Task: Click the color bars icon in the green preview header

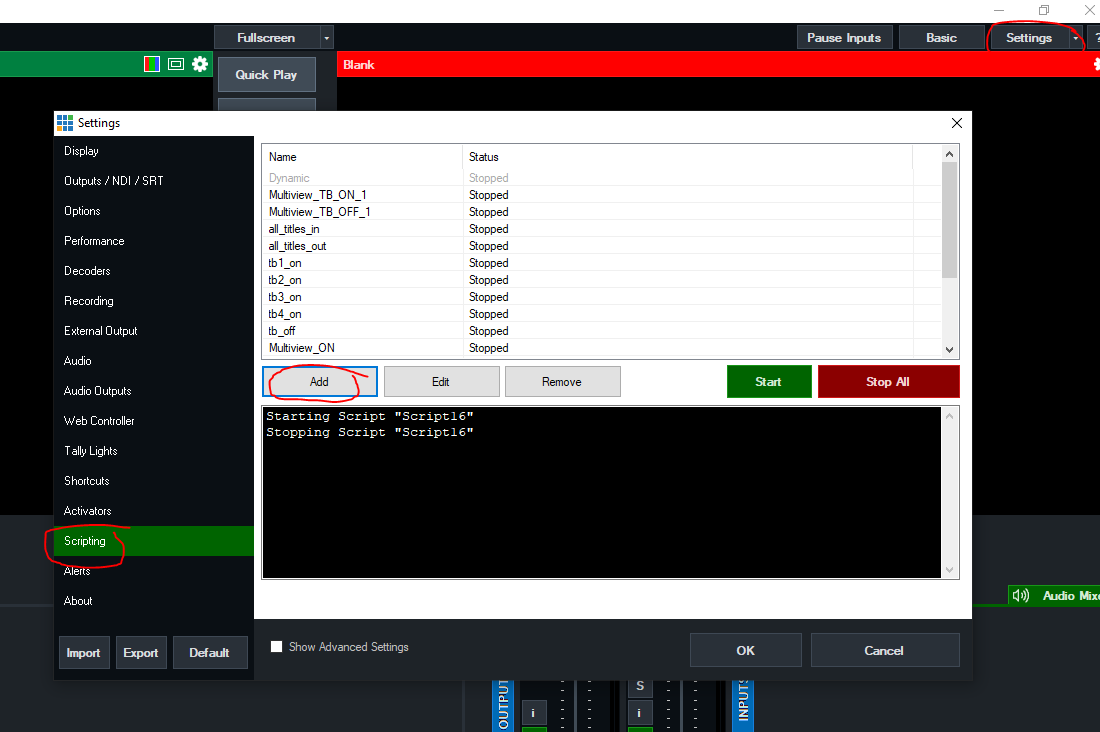Action: click(x=152, y=64)
